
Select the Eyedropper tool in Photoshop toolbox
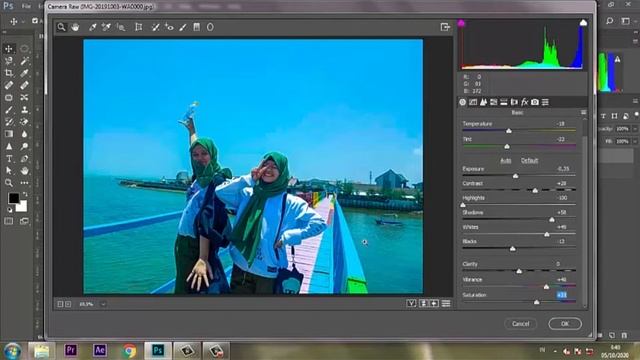pyautogui.click(x=24, y=73)
